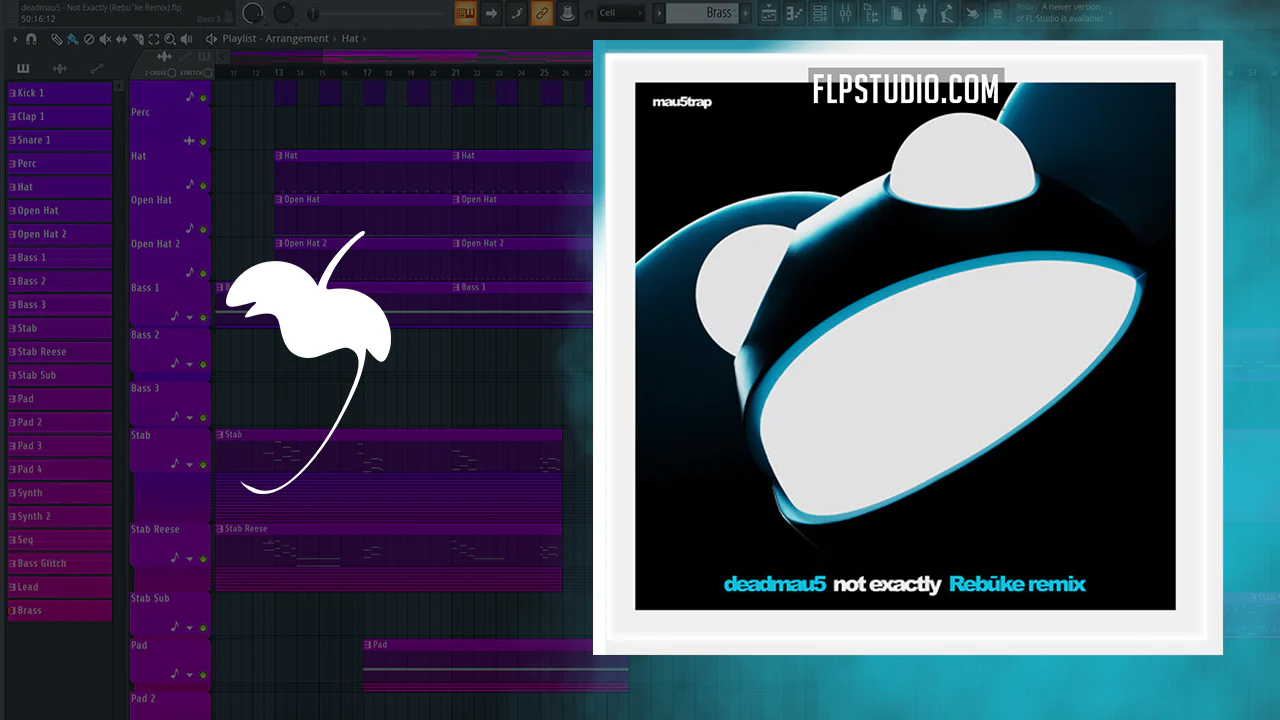
Task: Toggle the playlist snap magnet icon
Action: click(31, 39)
